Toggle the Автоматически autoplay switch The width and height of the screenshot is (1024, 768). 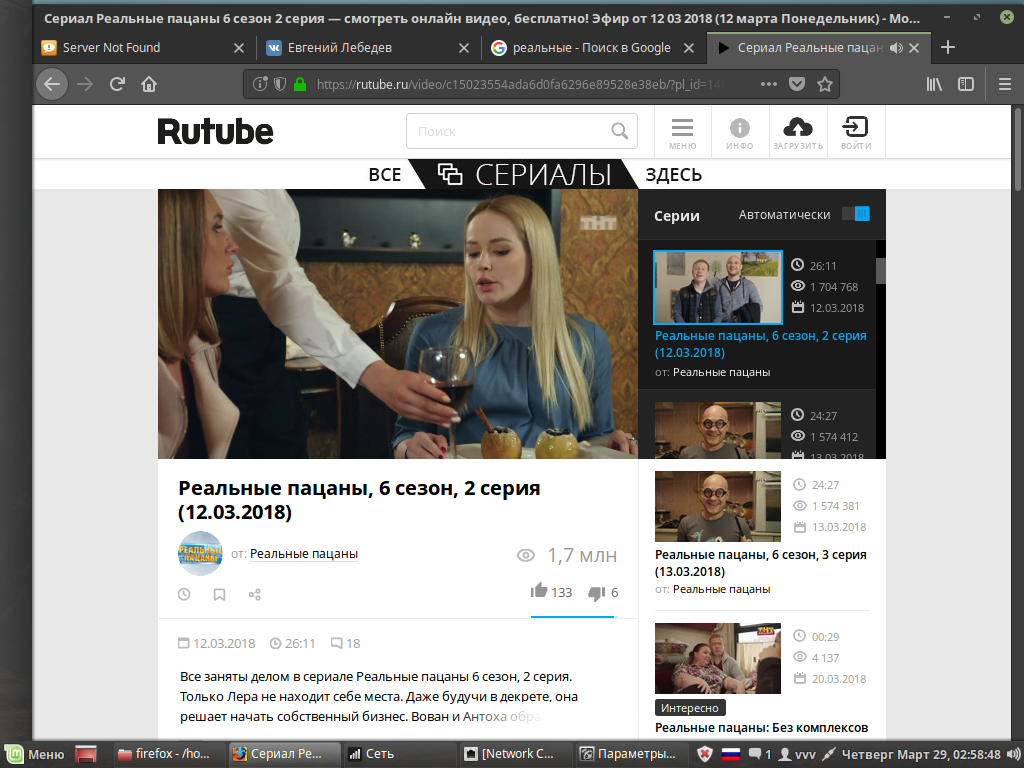(856, 214)
